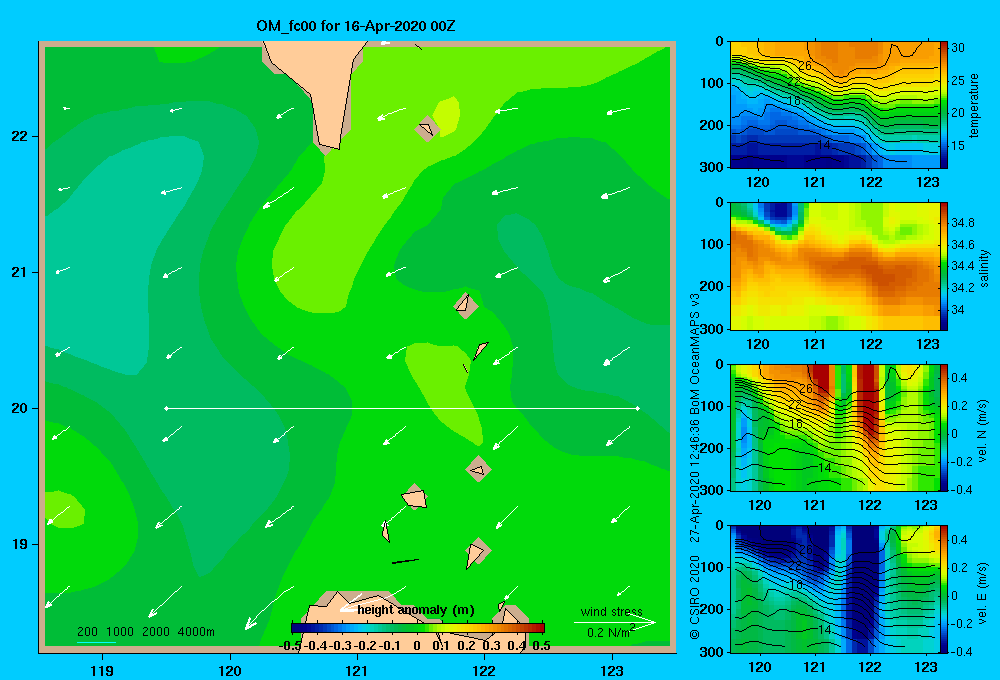Click depth label 300 beside salinity panel
Image resolution: width=1000 pixels, height=680 pixels.
click(712, 329)
